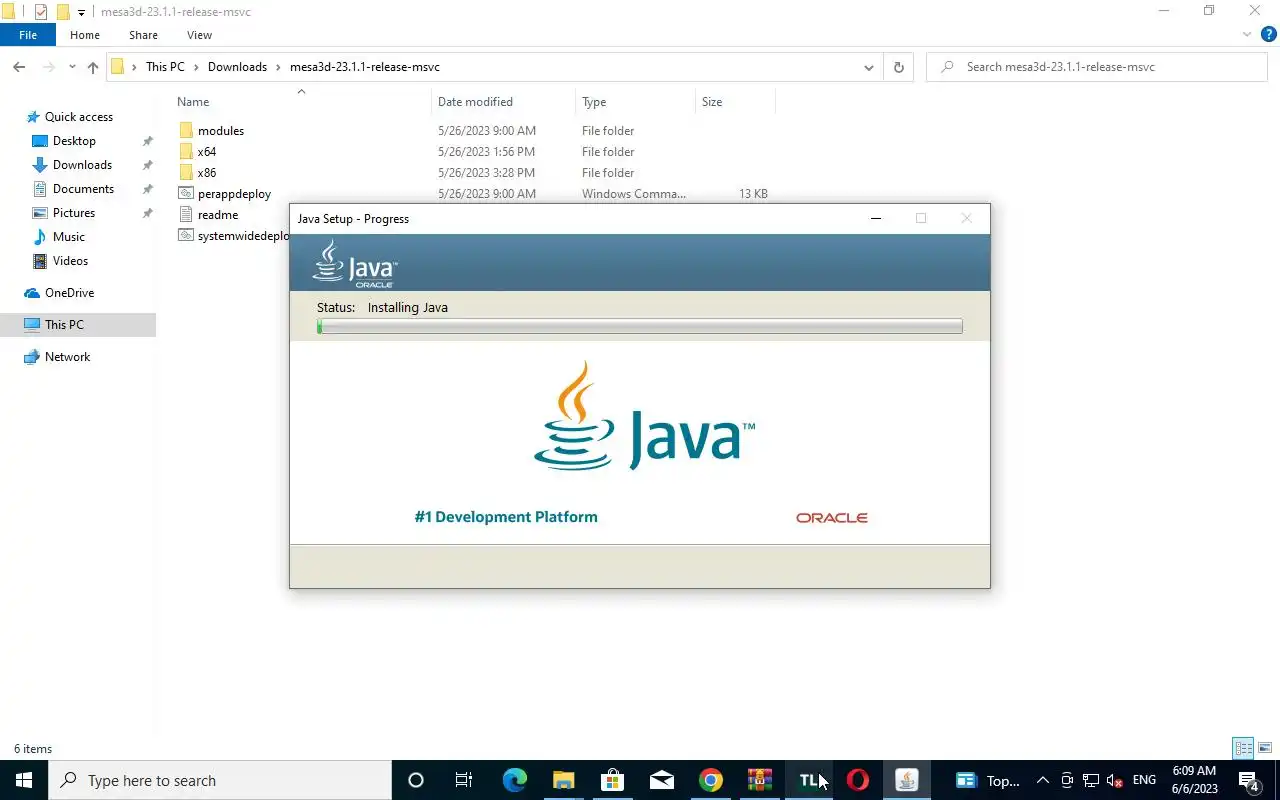Open Music in navigation pane
This screenshot has width=1280, height=800.
(68, 237)
